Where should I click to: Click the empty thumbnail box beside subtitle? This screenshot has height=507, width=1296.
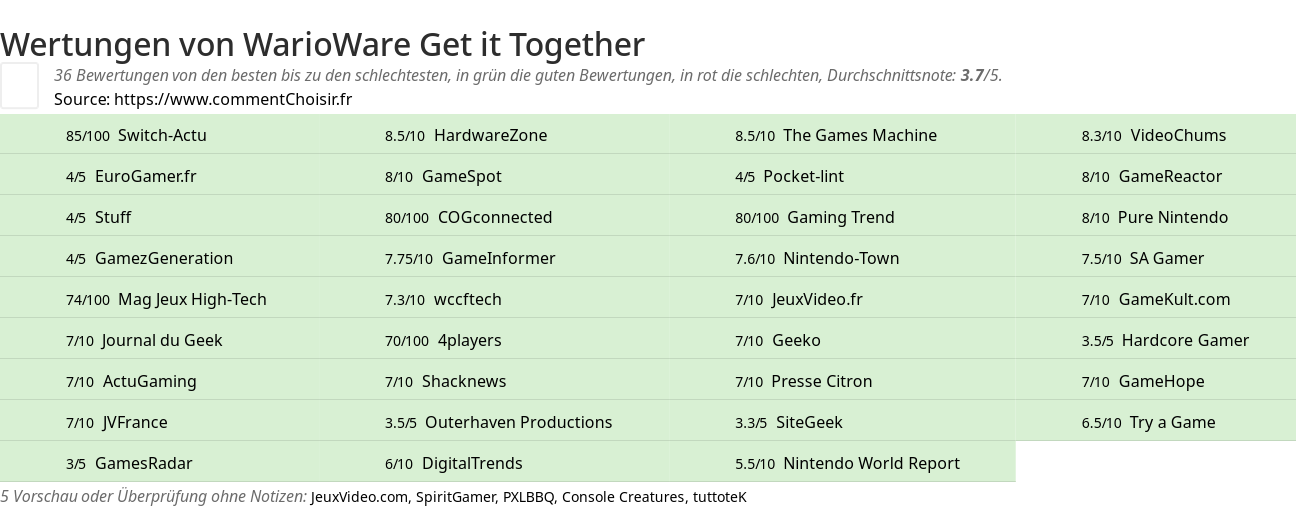point(19,85)
